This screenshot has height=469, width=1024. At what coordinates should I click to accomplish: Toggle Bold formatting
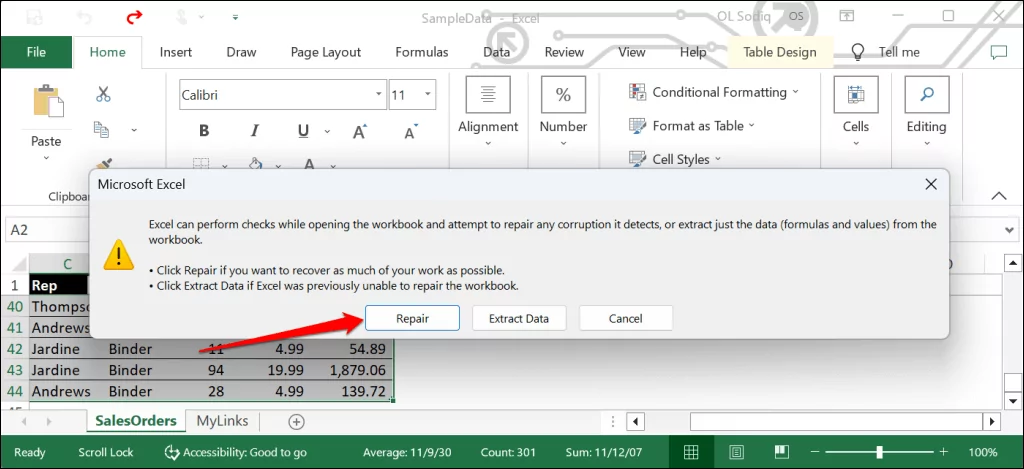tap(204, 131)
